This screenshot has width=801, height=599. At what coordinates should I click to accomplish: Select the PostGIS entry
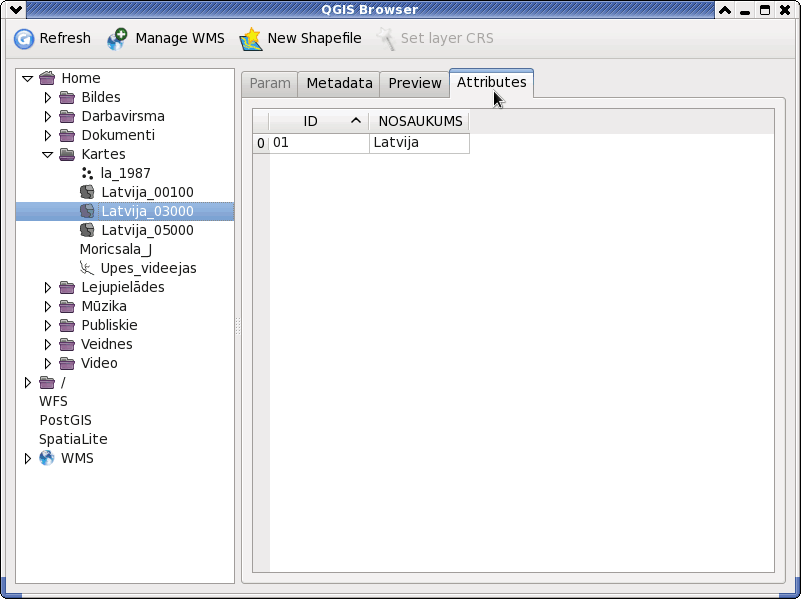pyautogui.click(x=65, y=420)
